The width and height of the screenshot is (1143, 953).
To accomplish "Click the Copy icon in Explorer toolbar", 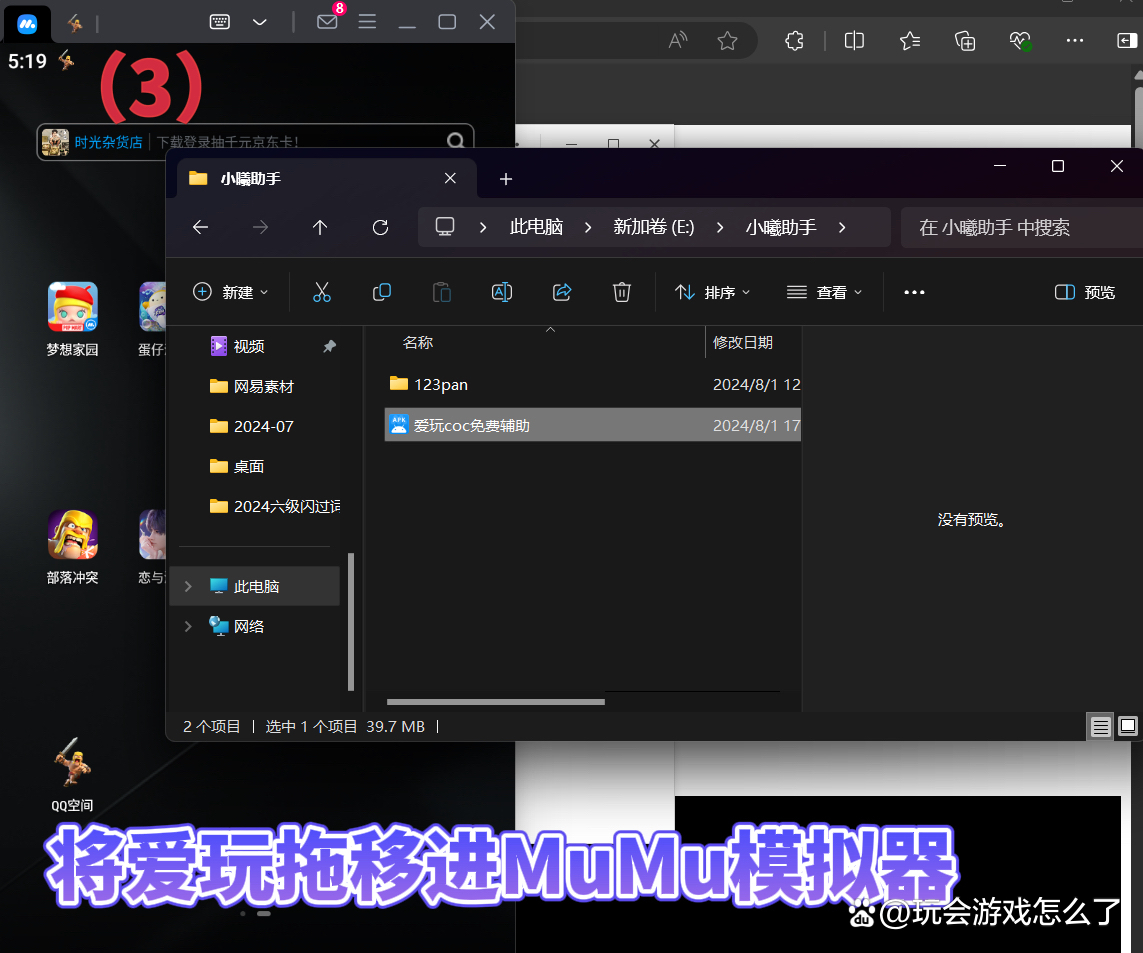I will (x=381, y=292).
